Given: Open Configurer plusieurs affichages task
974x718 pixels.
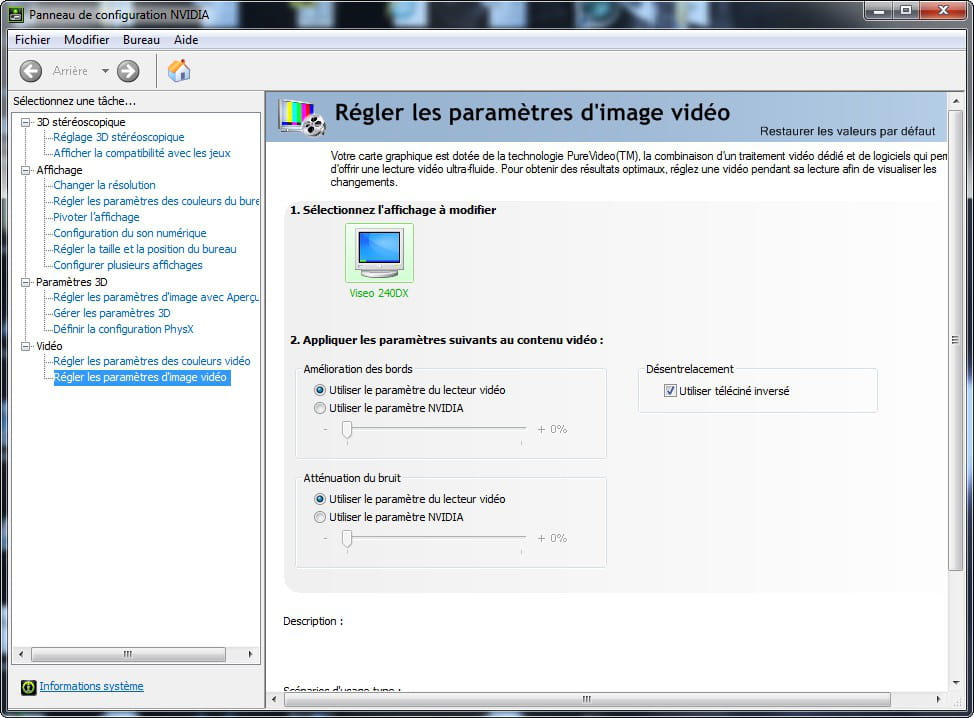Looking at the screenshot, I should 128,265.
